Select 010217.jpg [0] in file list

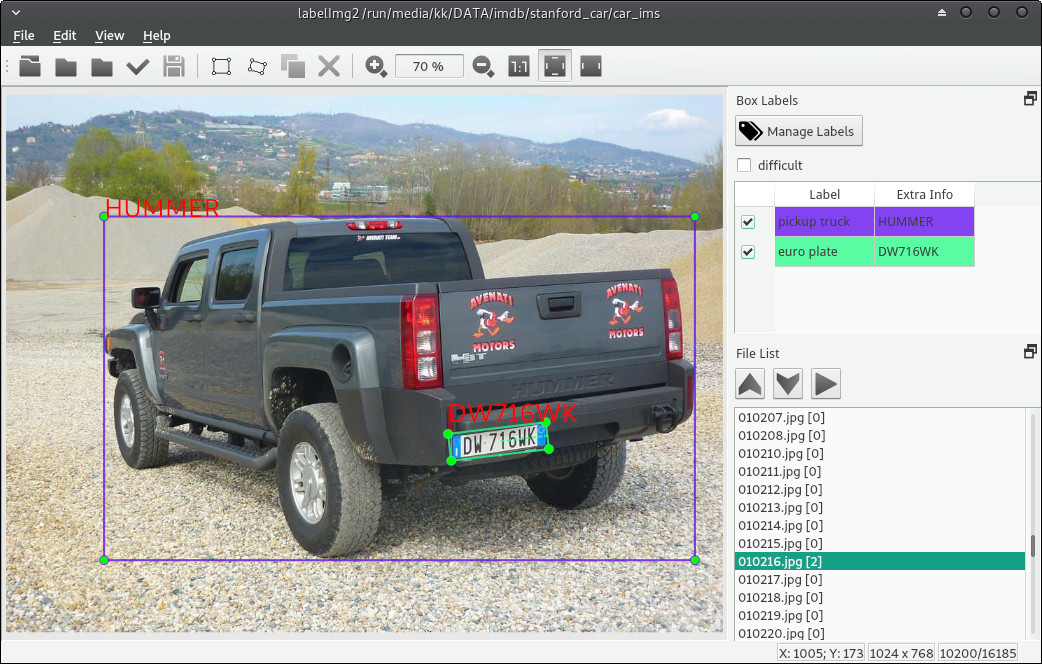point(880,579)
